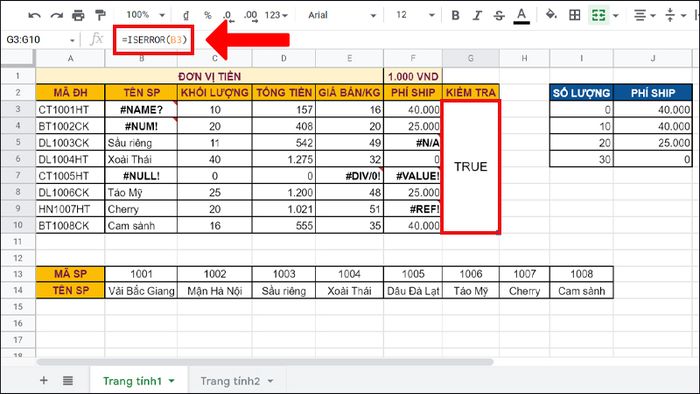Print the spreadsheet

point(79,16)
